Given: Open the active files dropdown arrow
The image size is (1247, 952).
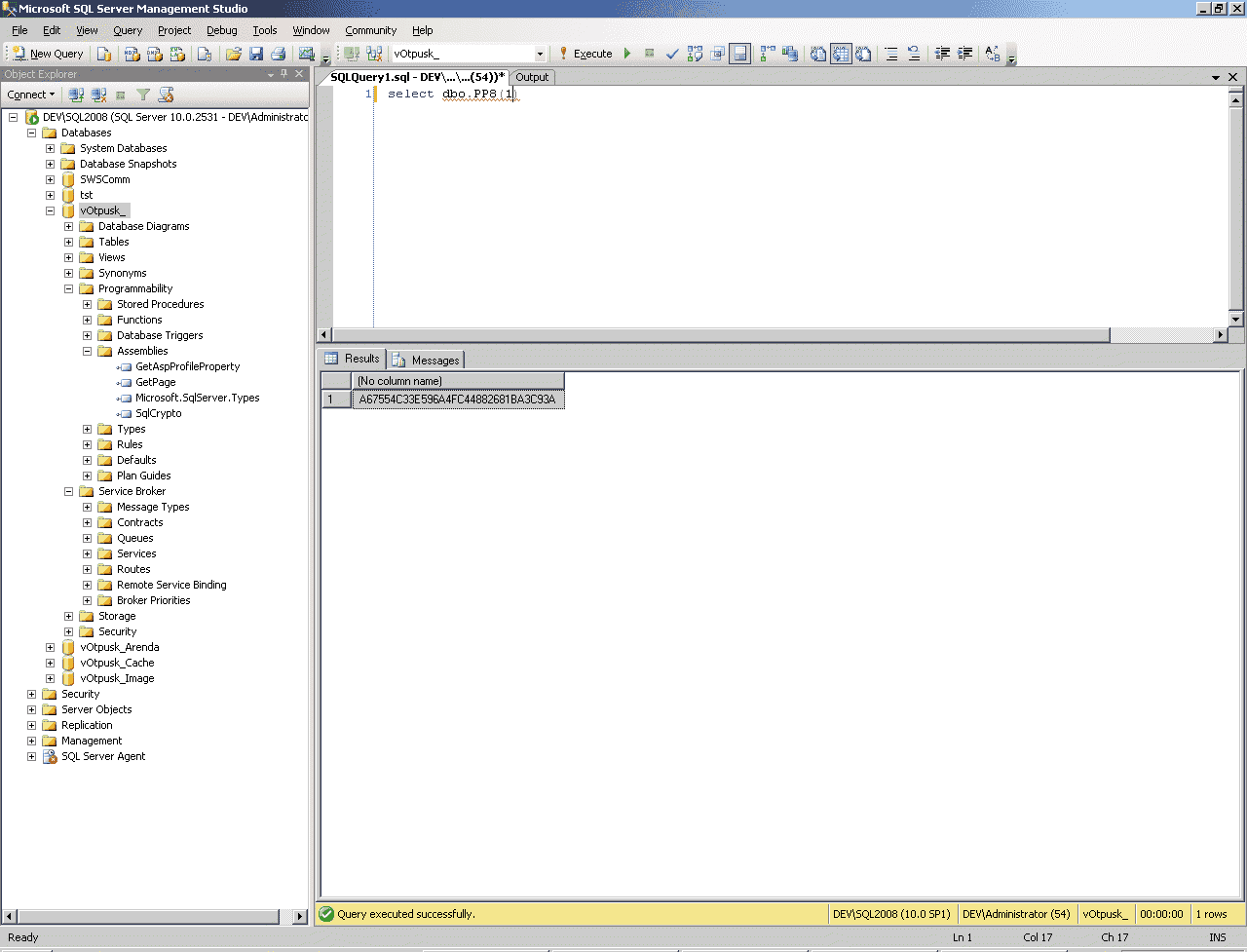Looking at the screenshot, I should pos(1216,77).
